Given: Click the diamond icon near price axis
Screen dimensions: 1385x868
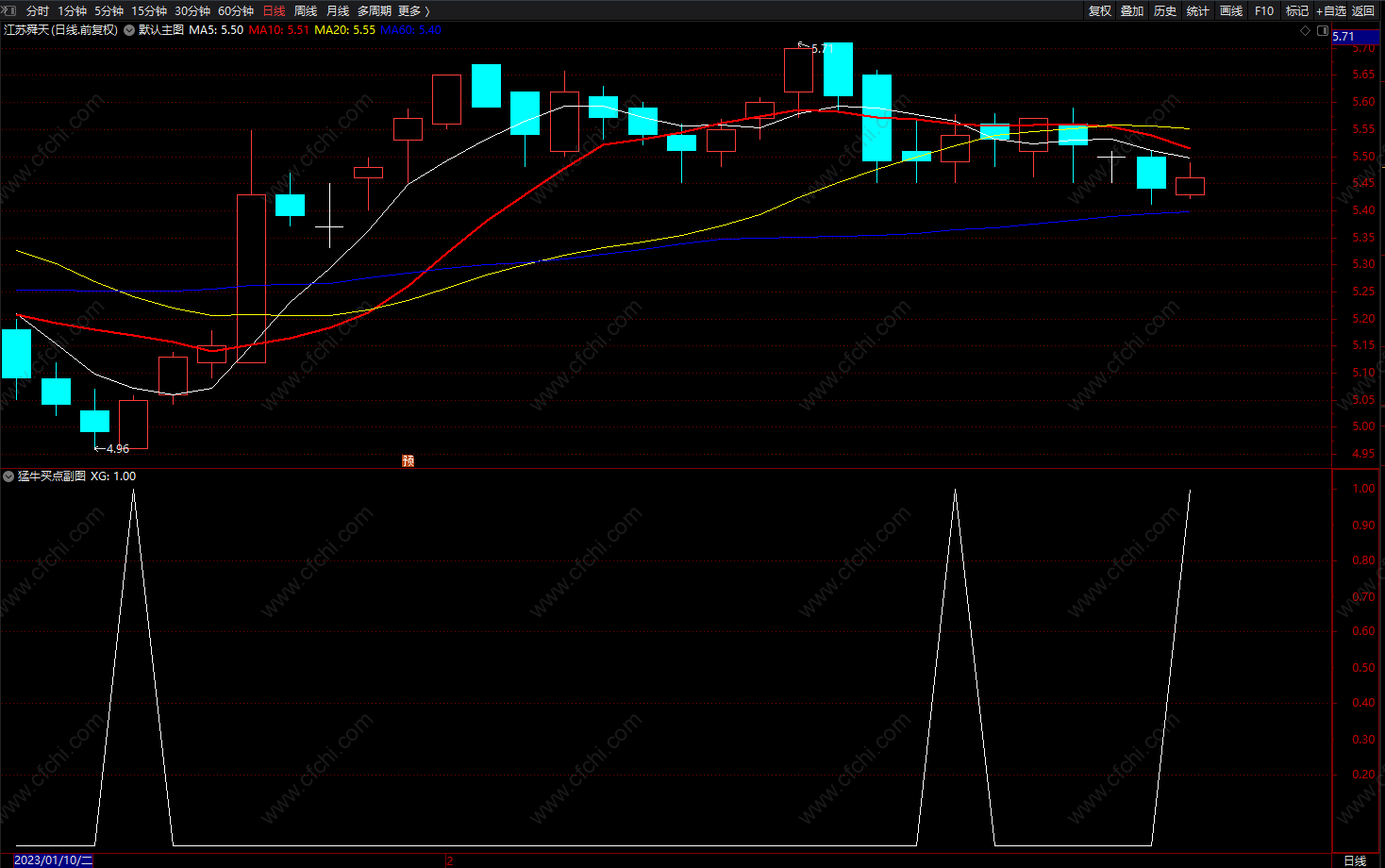Looking at the screenshot, I should 1306,30.
